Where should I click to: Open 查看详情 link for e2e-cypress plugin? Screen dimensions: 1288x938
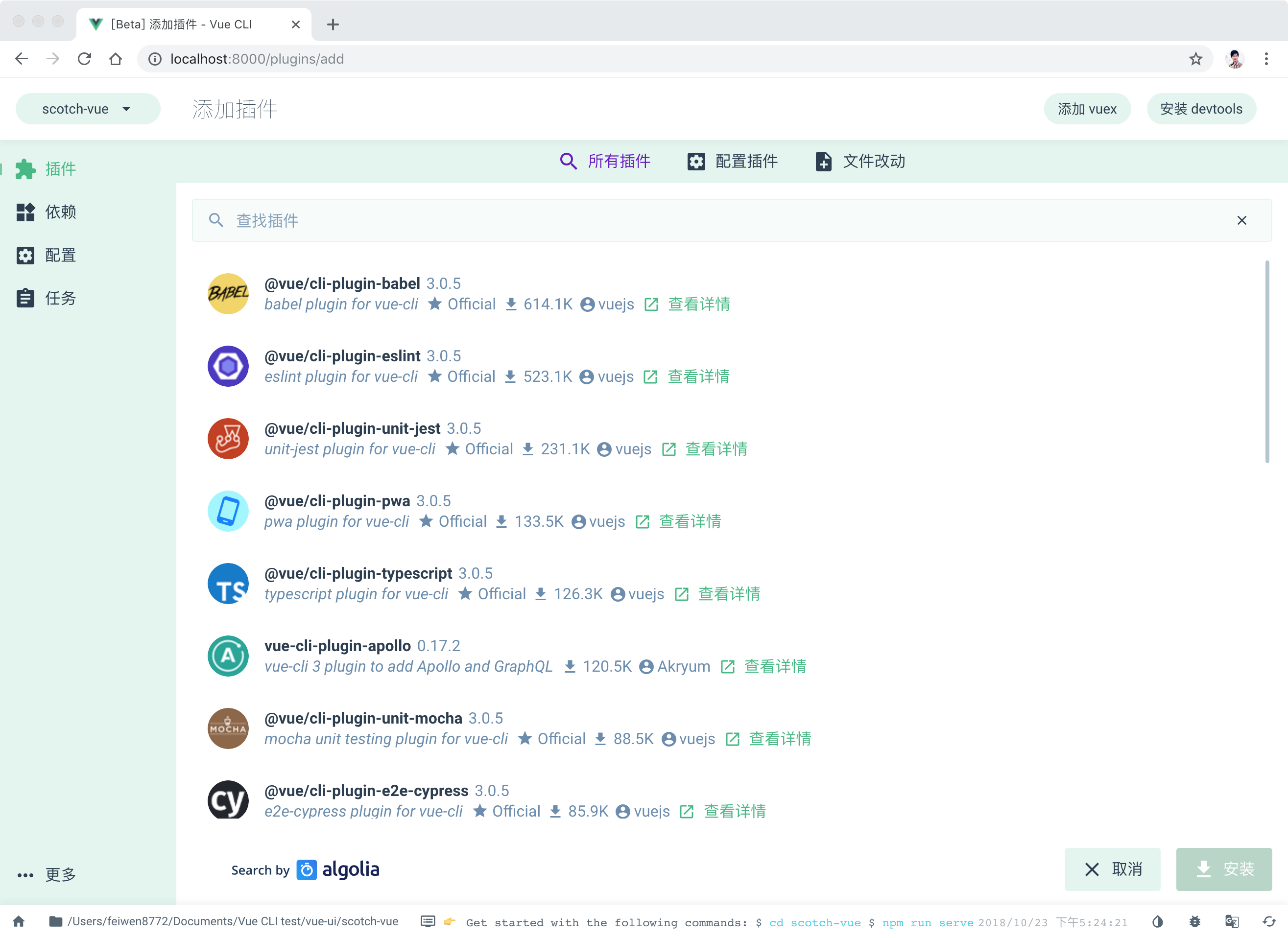coord(723,811)
